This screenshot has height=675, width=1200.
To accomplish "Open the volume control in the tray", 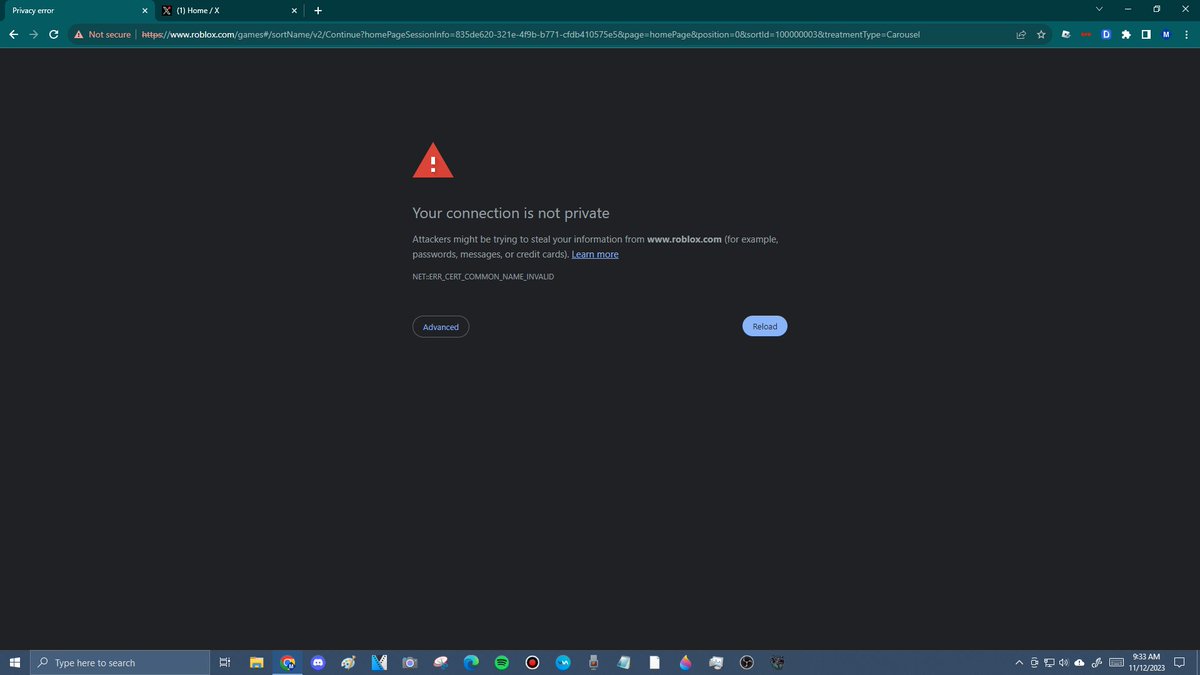I will [1064, 662].
